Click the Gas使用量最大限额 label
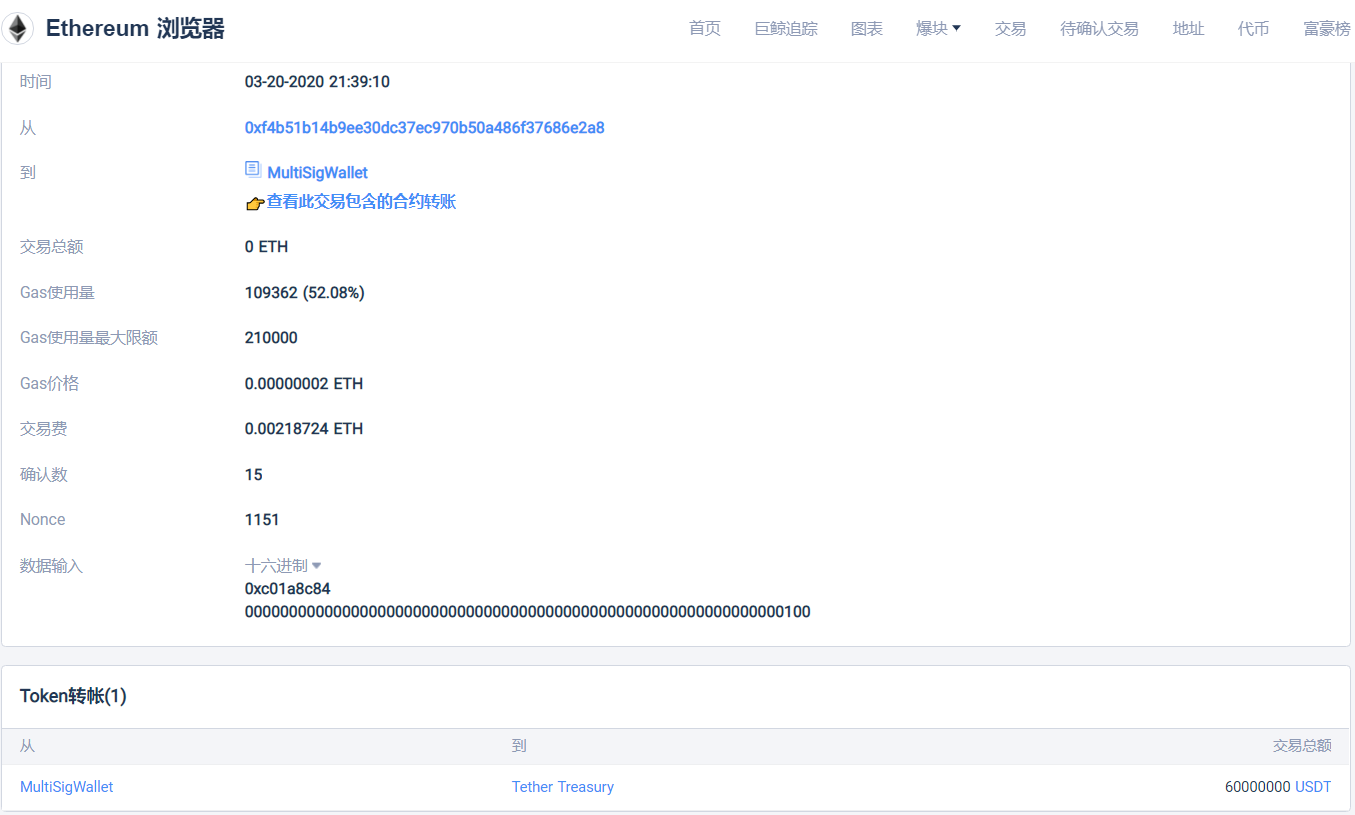This screenshot has width=1355, height=815. 89,338
